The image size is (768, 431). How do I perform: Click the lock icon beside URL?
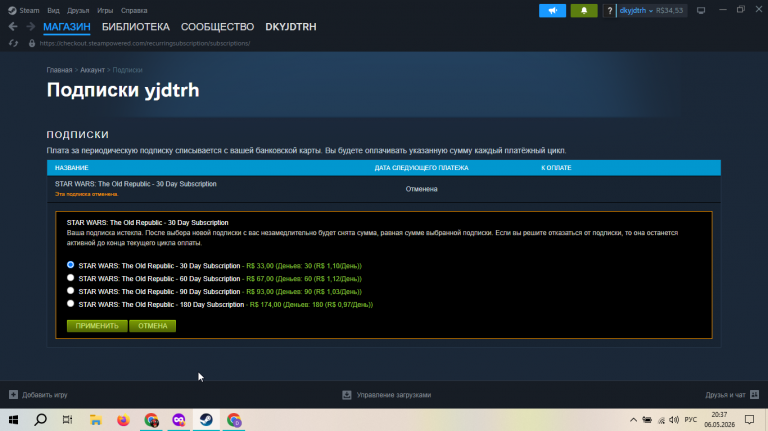point(32,43)
